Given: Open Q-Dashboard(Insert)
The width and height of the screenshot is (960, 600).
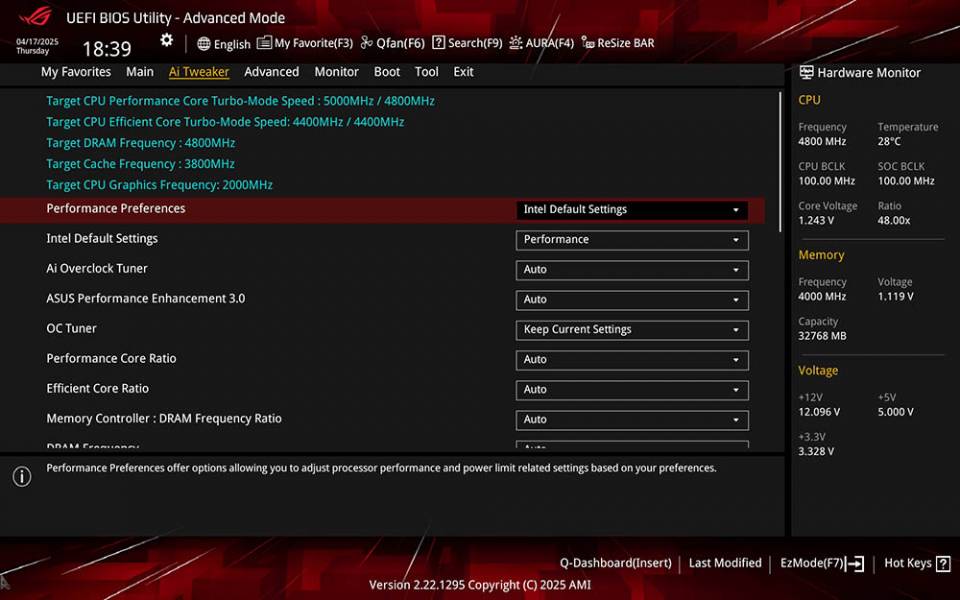Looking at the screenshot, I should tap(615, 563).
